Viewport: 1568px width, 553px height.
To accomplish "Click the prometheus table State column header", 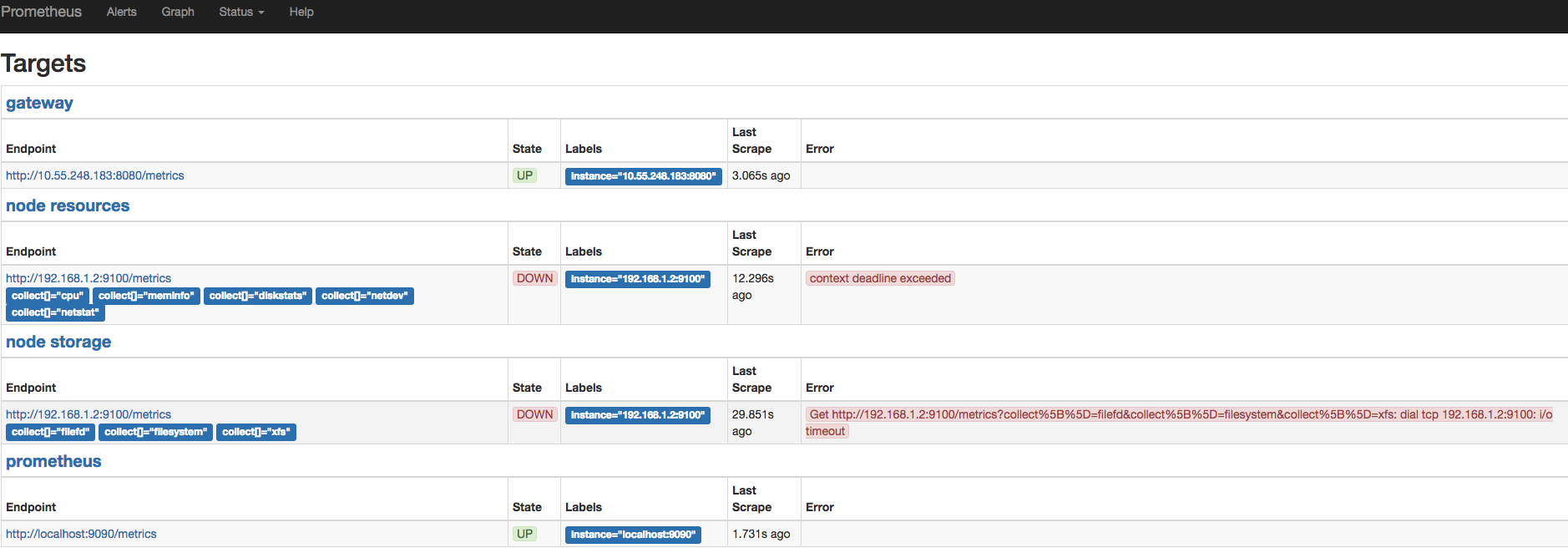I will [x=527, y=507].
